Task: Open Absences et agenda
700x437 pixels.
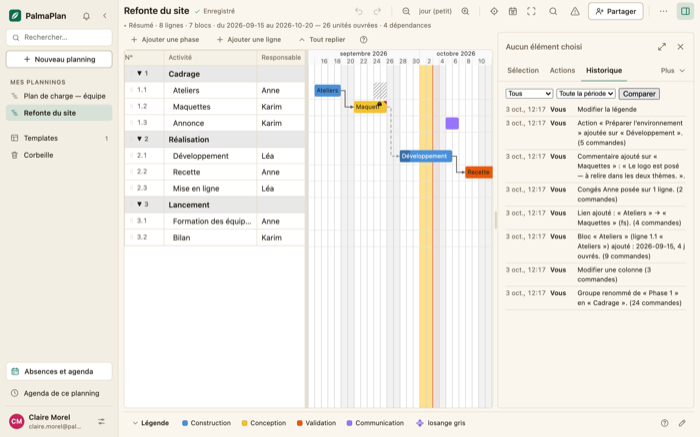Action: [59, 371]
